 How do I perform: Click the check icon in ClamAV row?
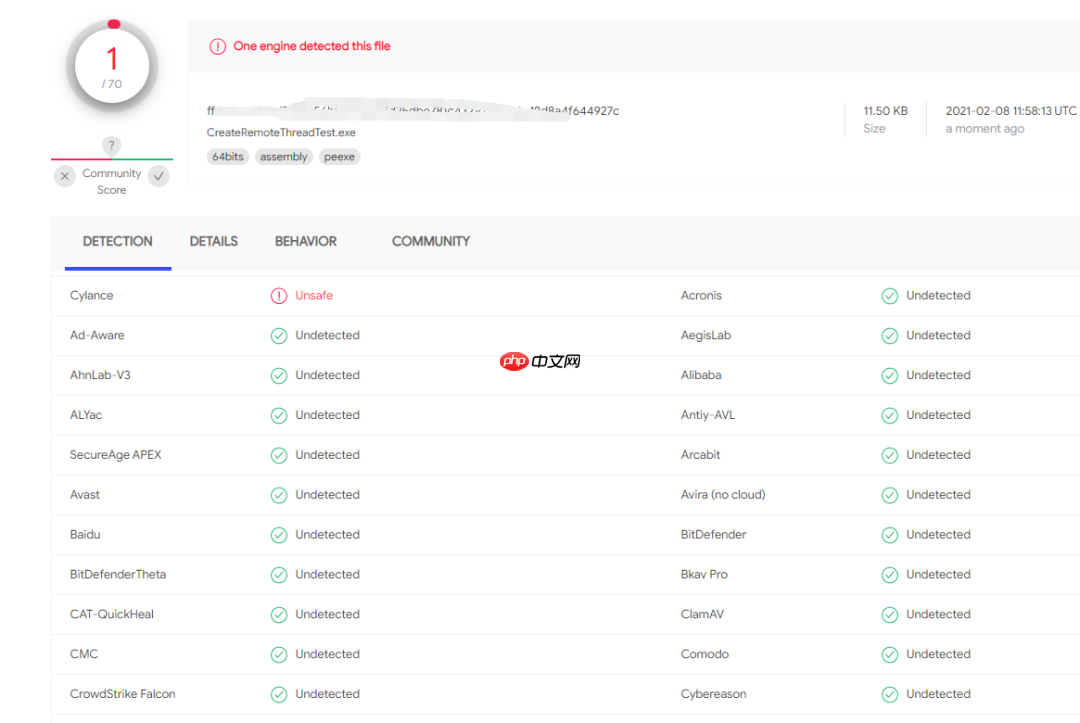[890, 615]
